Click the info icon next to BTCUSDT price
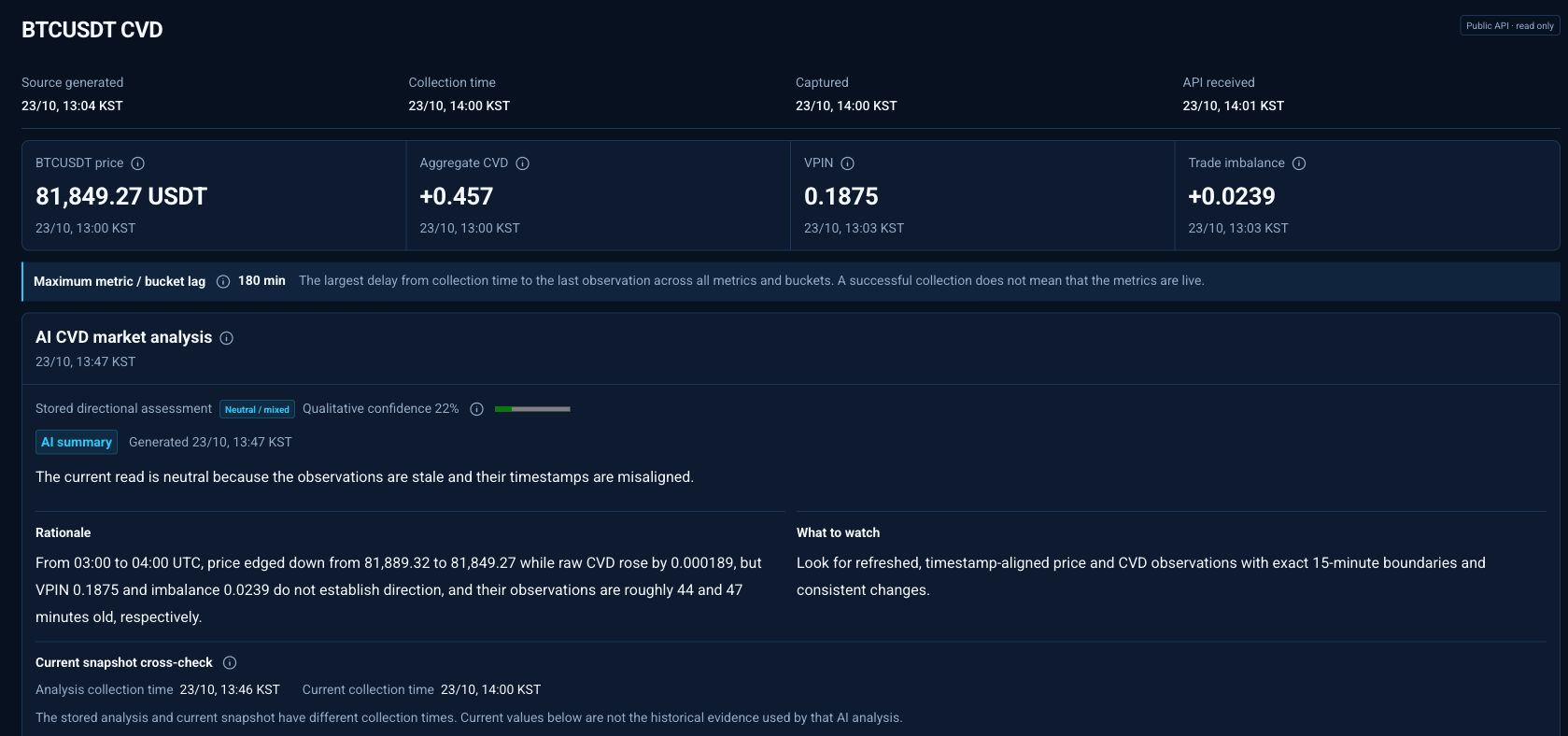 [x=137, y=163]
